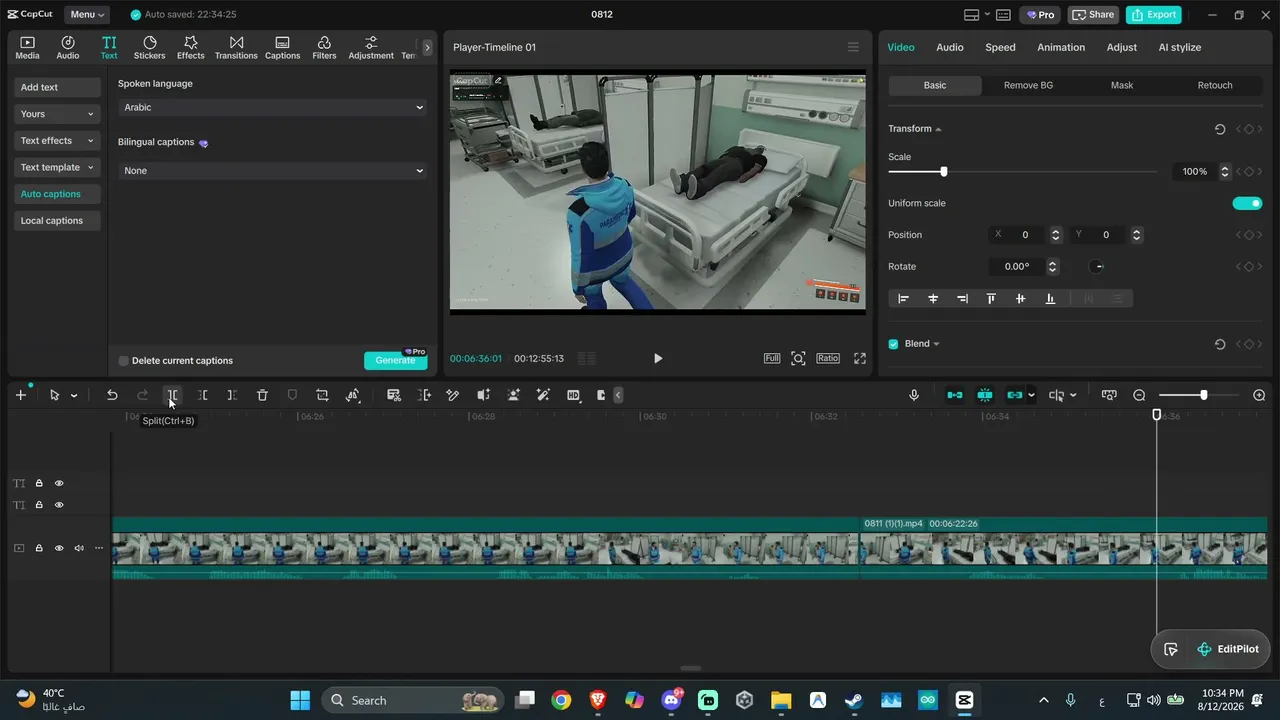1280x720 pixels.
Task: Zoom in the timeline
Action: click(1259, 395)
